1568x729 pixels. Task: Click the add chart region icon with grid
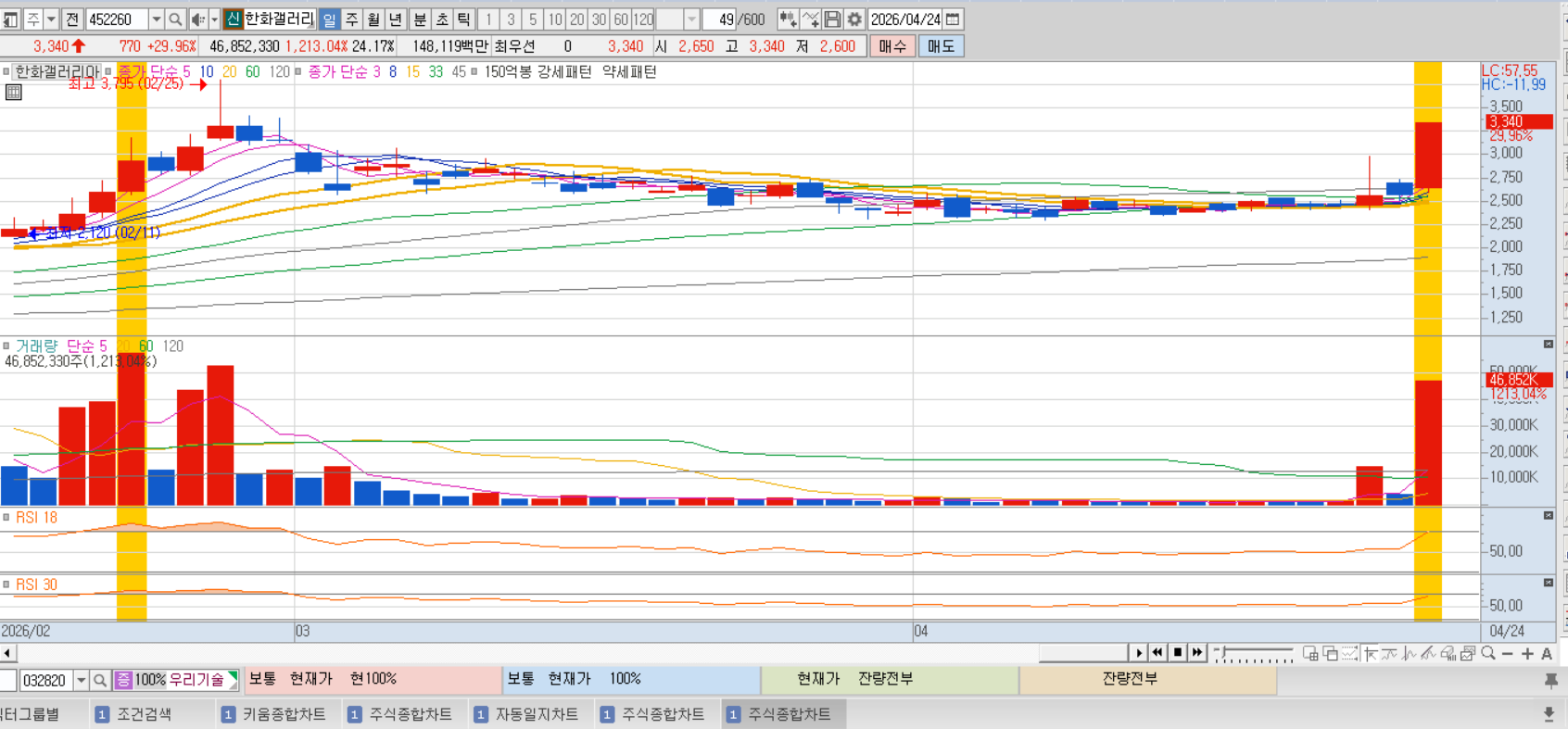[1310, 653]
